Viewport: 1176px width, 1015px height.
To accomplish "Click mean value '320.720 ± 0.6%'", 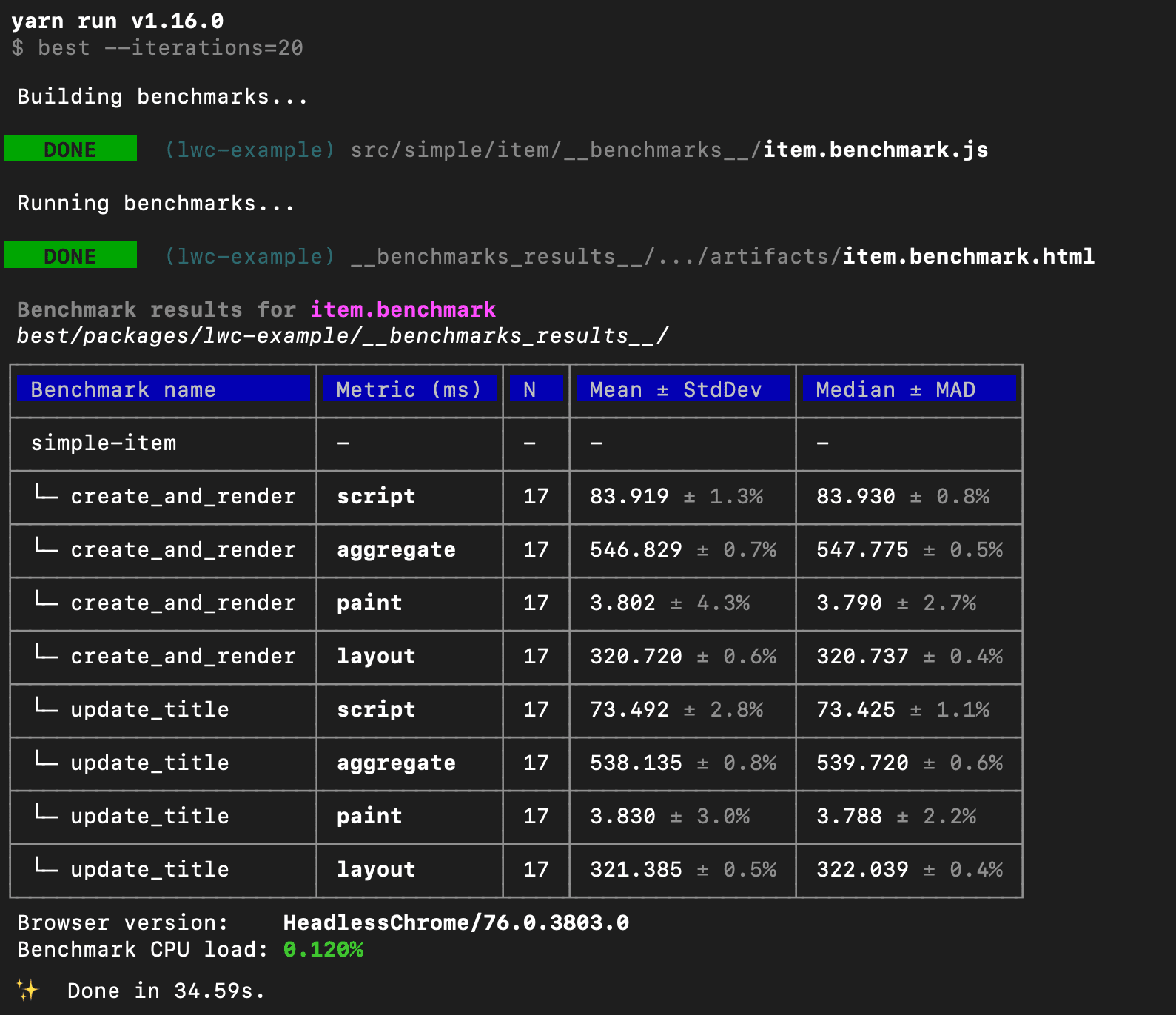I will tap(683, 656).
